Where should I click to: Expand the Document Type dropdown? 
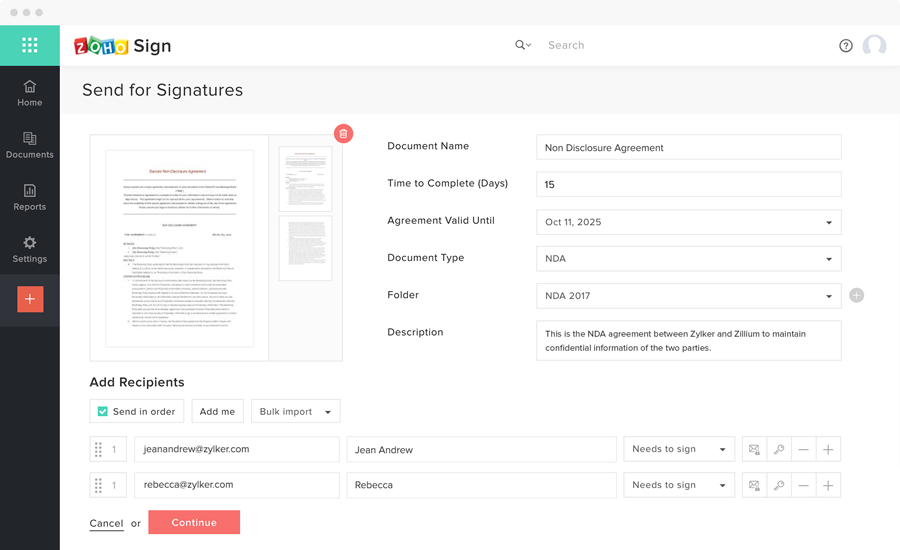point(688,259)
